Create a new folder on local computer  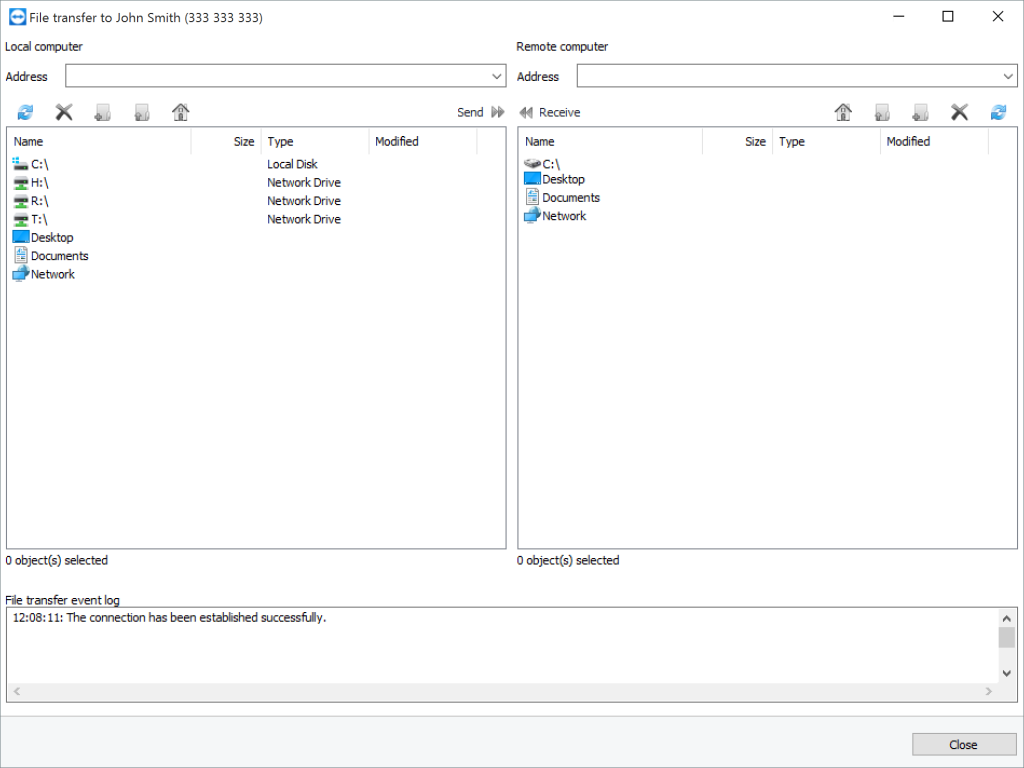click(103, 112)
